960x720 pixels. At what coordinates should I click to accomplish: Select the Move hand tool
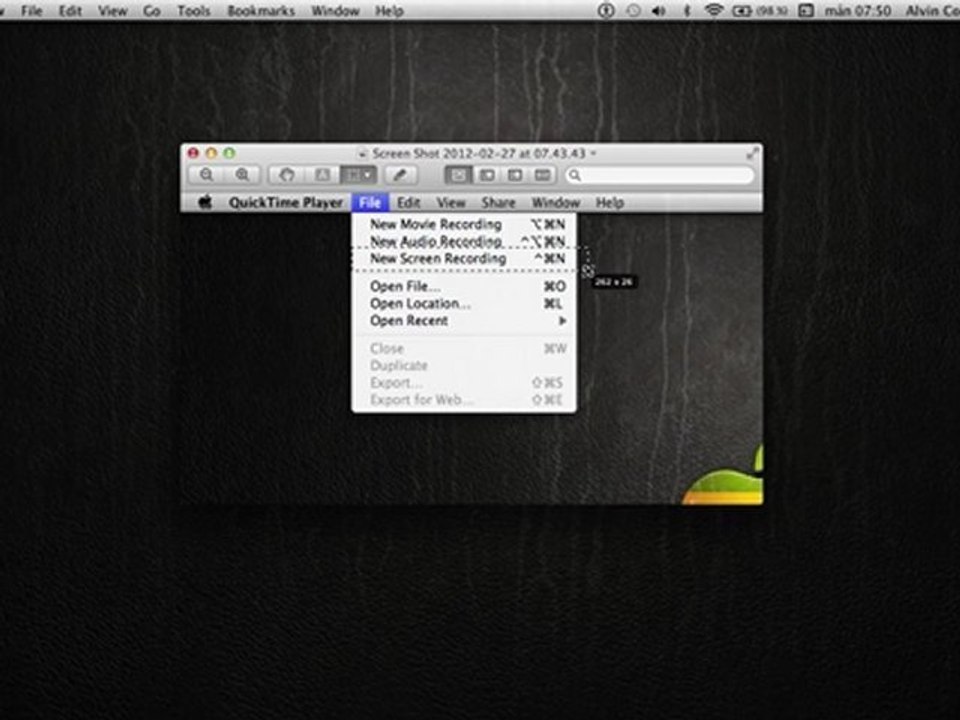pos(287,175)
